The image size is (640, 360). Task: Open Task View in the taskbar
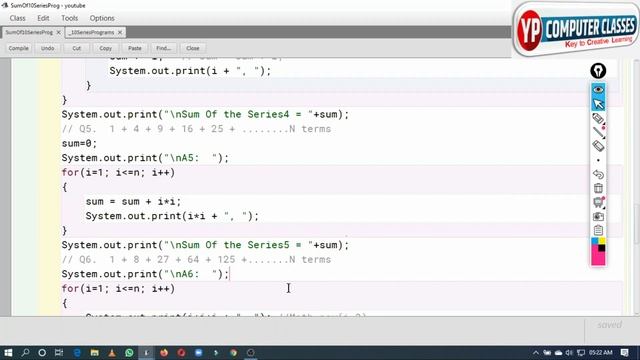[x=59, y=353]
